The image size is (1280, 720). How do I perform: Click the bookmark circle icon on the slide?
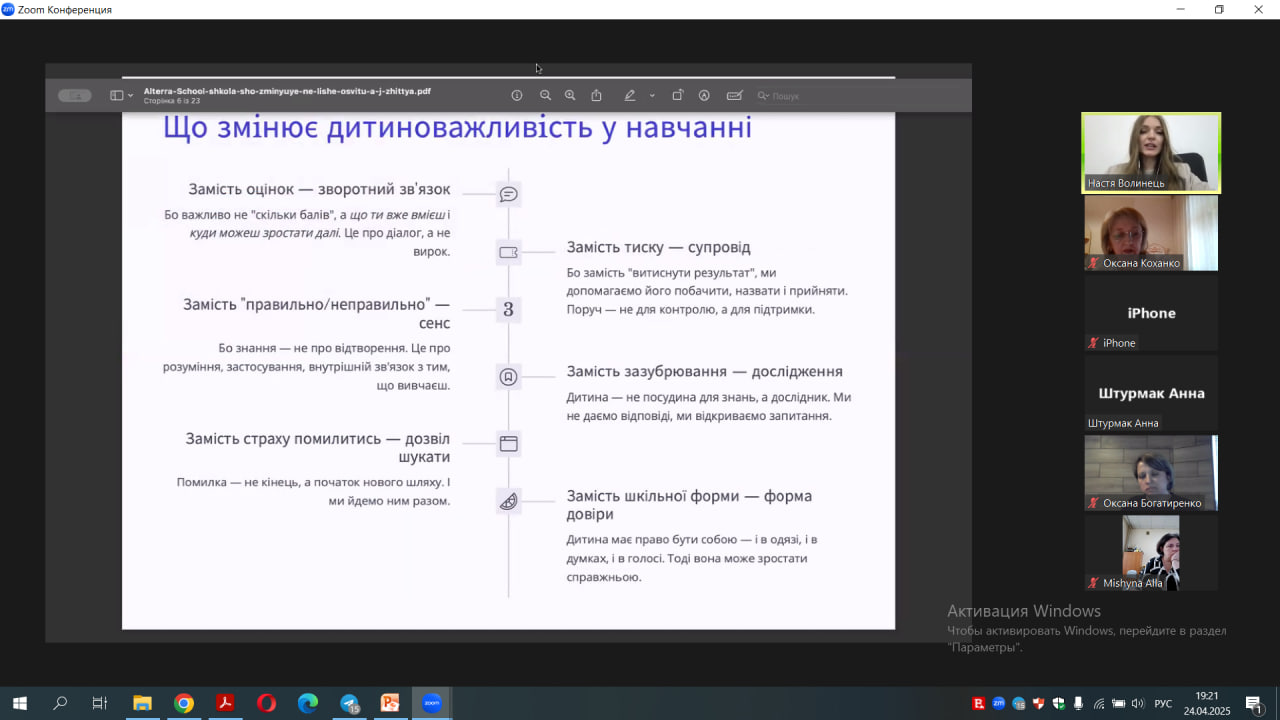point(509,377)
